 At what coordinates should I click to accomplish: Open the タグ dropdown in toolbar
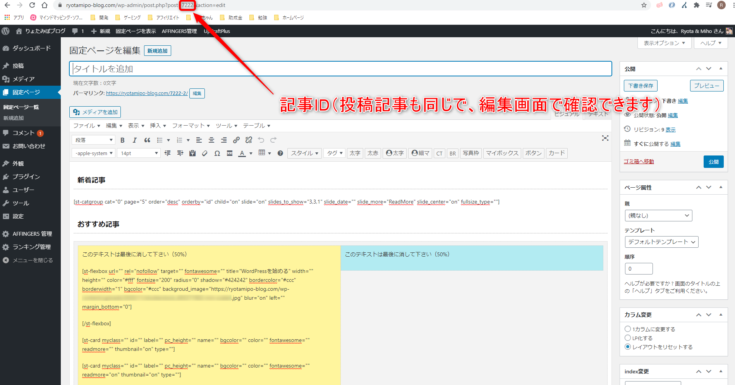[x=334, y=153]
